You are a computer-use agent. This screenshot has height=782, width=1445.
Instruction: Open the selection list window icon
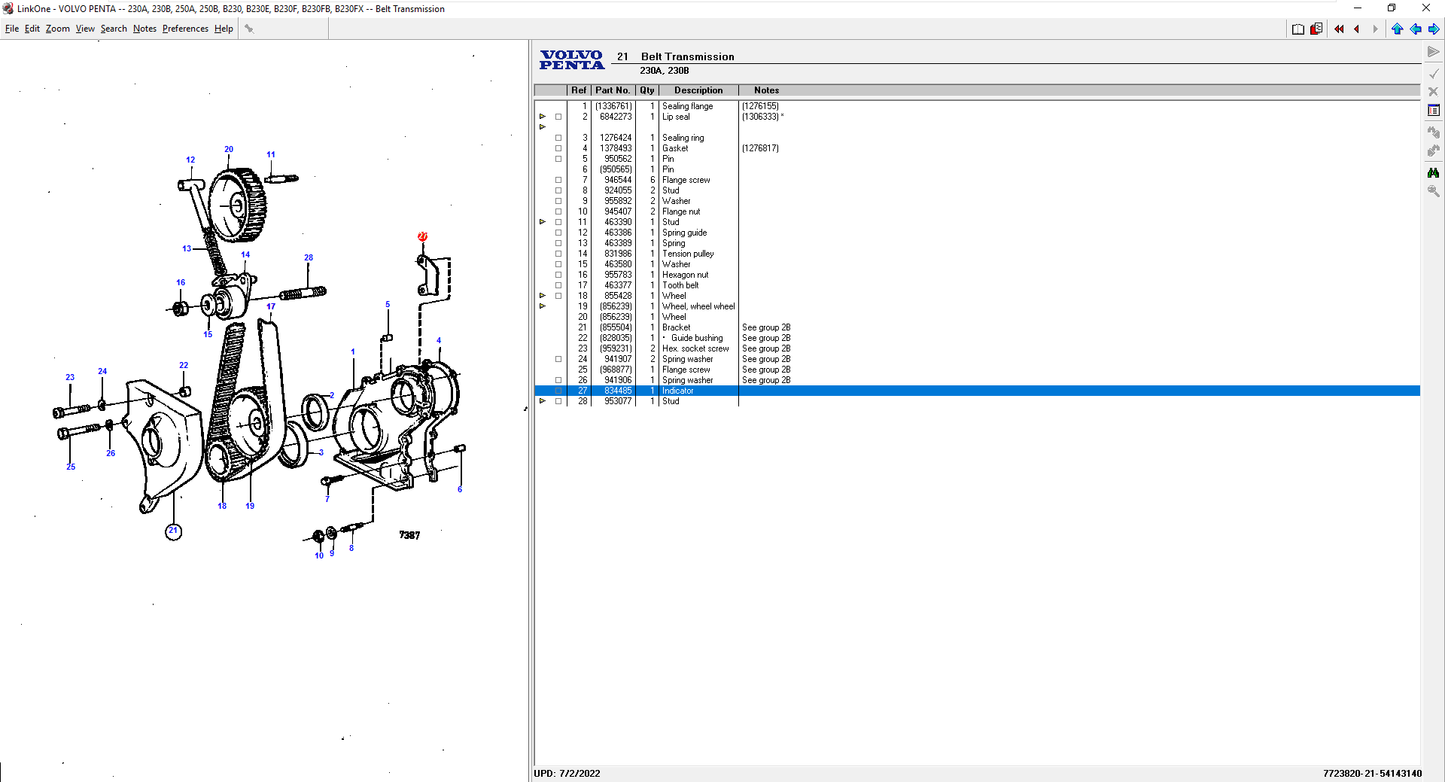[x=1433, y=110]
